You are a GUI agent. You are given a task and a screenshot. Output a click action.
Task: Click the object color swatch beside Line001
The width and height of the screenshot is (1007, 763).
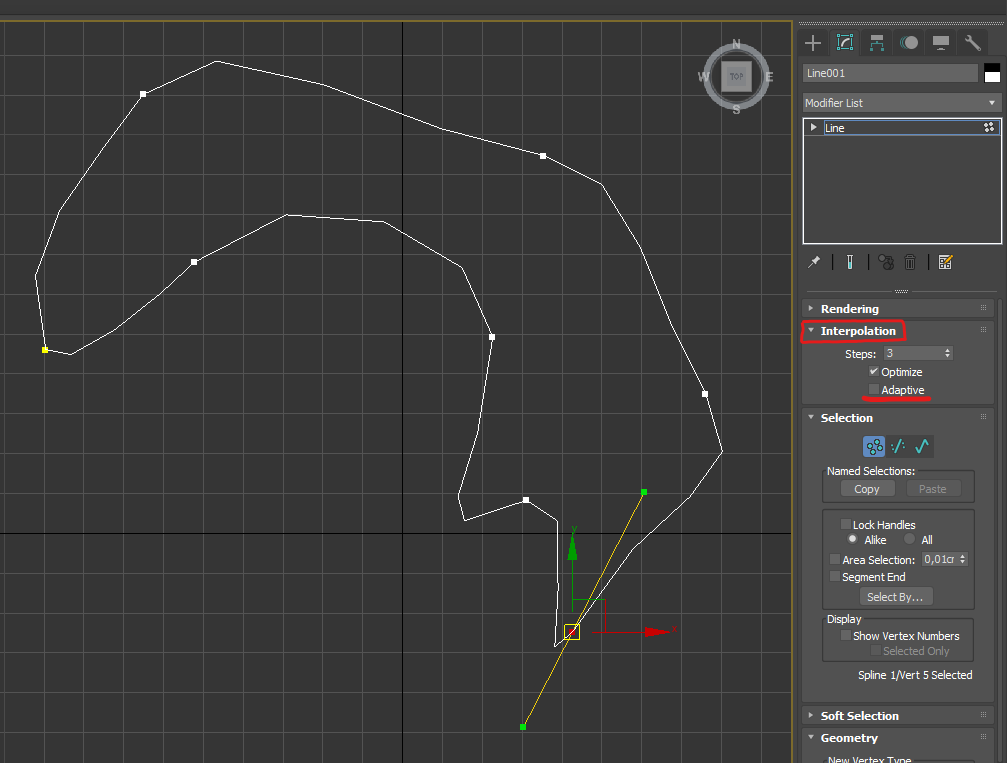coord(992,73)
